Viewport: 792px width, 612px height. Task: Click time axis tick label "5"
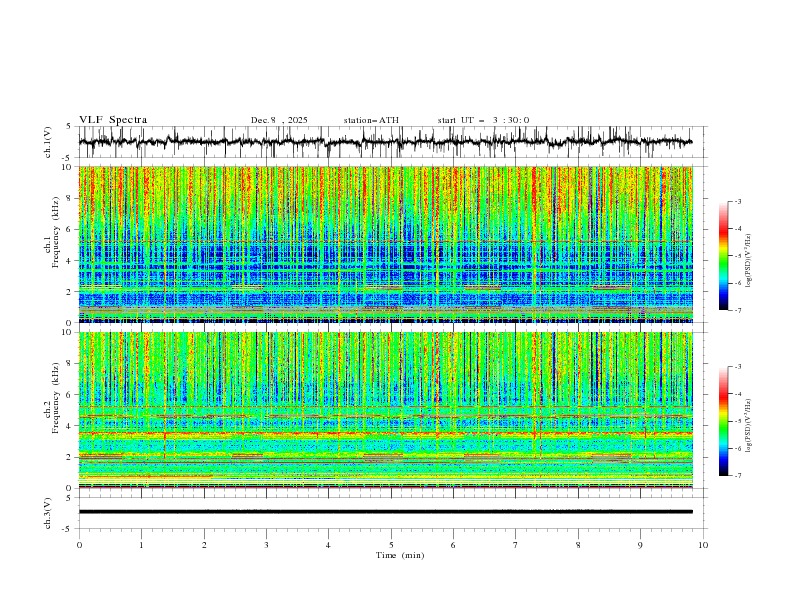coord(391,545)
